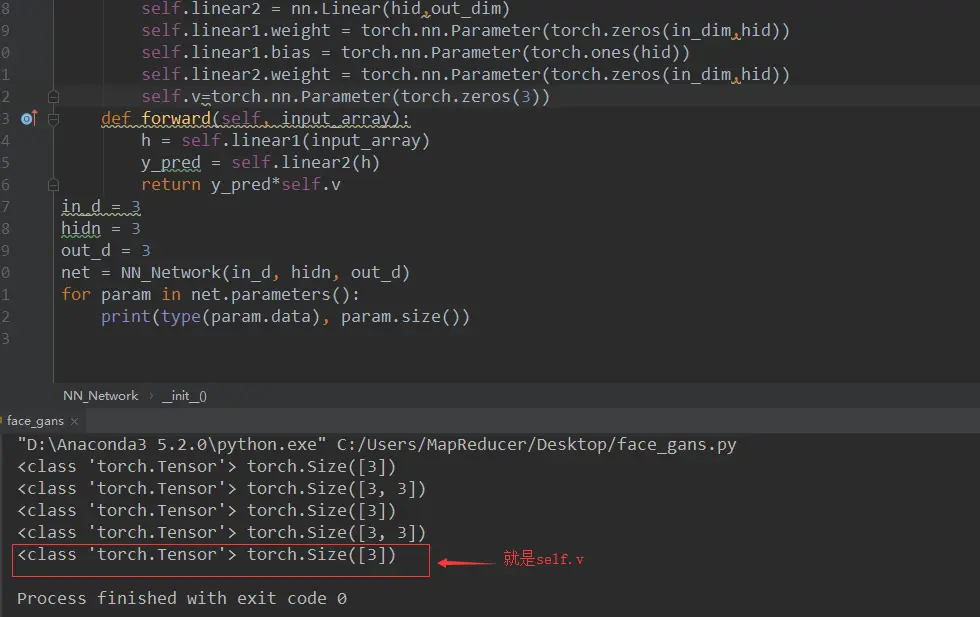Click the override gutter icon beside forward
Viewport: 980px width, 617px height.
point(29,118)
